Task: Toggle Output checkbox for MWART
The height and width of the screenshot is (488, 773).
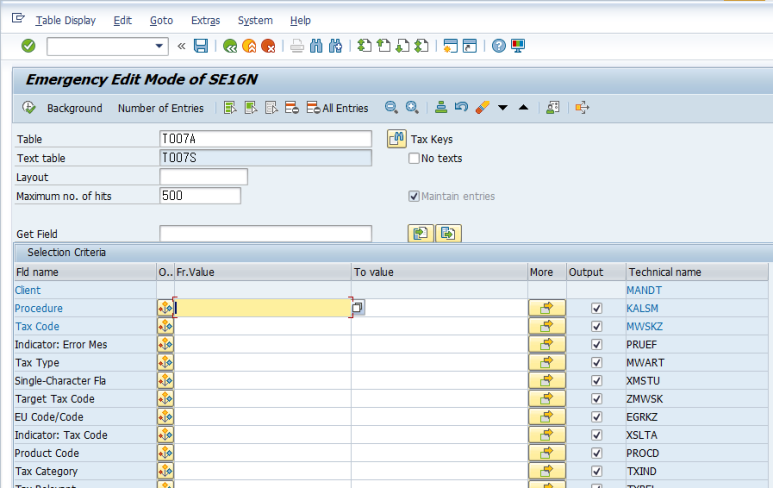Action: (597, 363)
